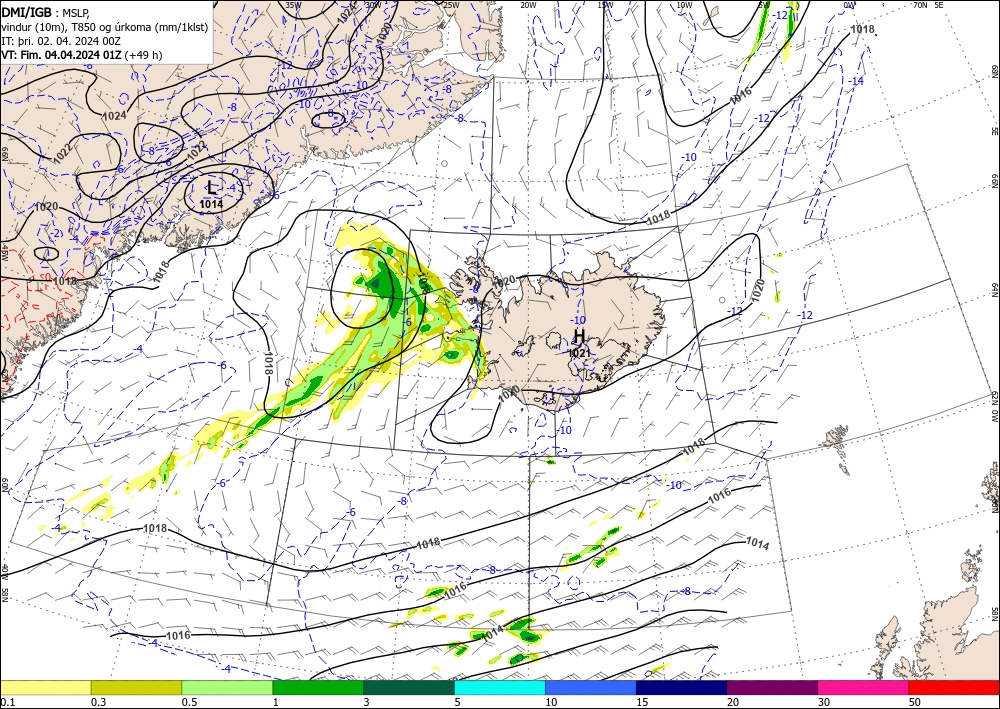Click the '0.3' legend scale value
Viewport: 1000px width, 709px height.
[x=98, y=702]
